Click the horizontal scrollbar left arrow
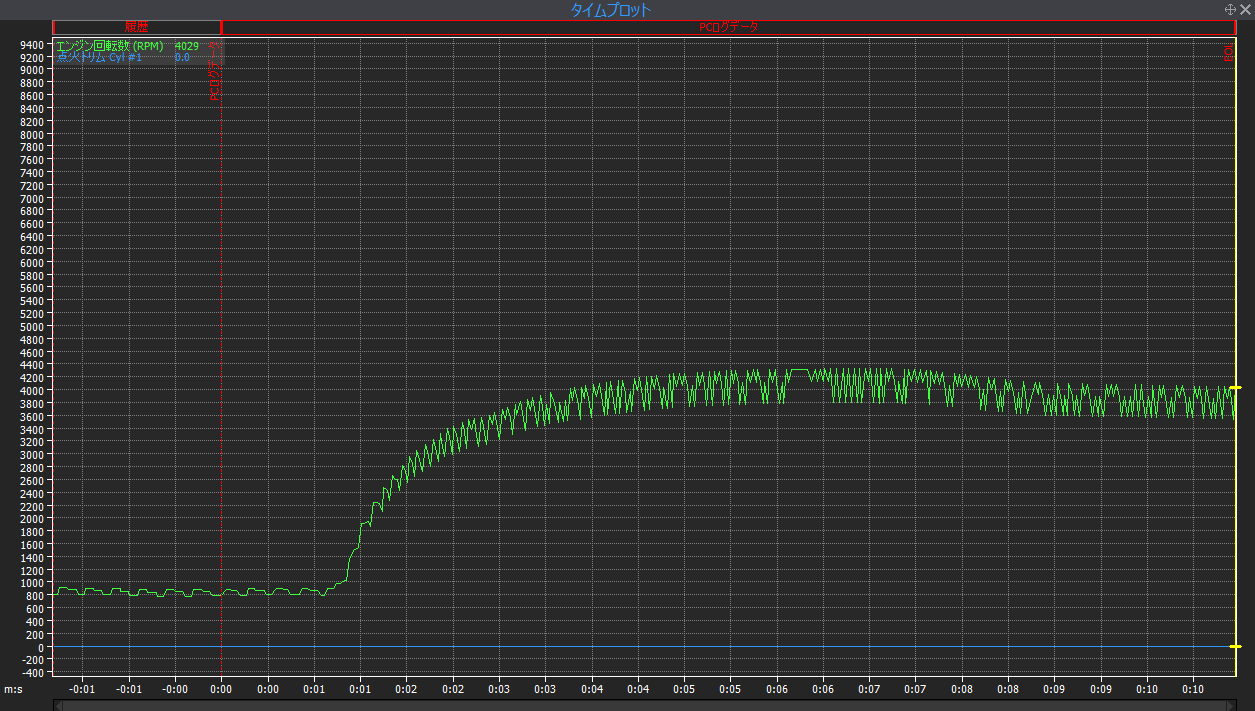 (x=58, y=705)
